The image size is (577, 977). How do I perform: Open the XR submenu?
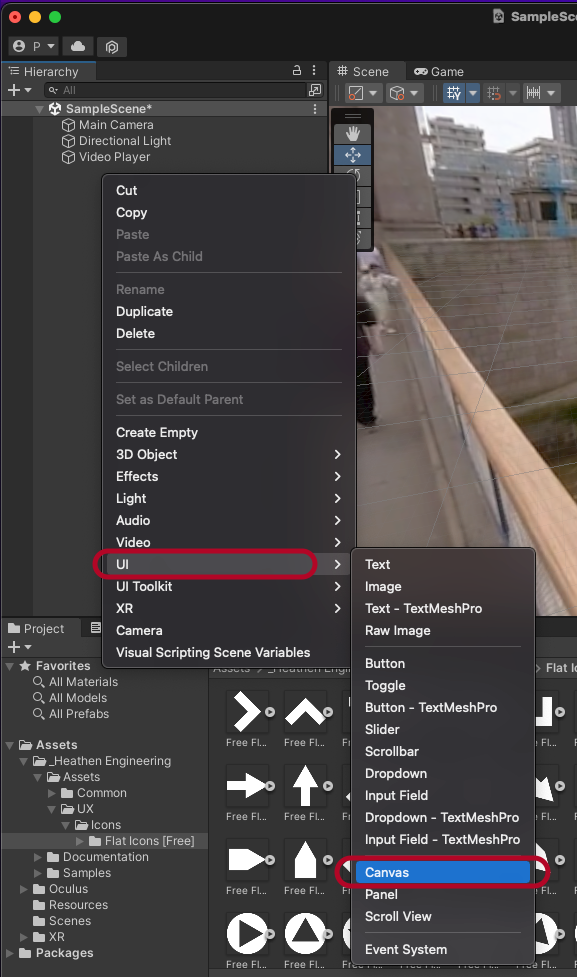point(229,608)
